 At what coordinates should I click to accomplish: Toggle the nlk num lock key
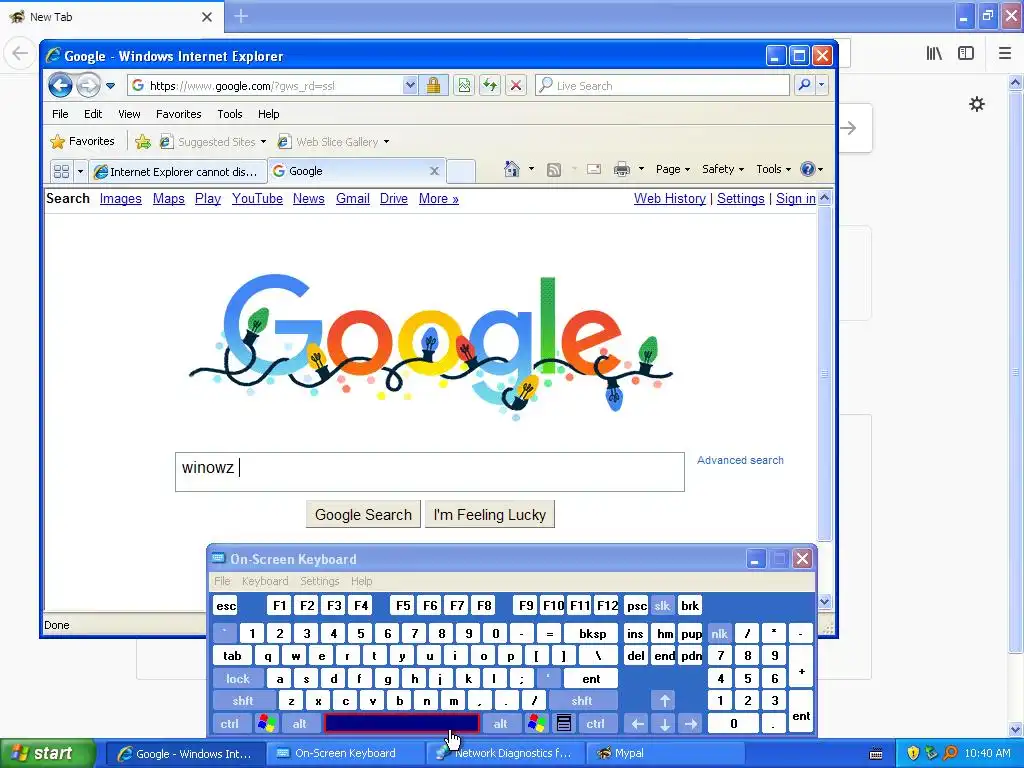(719, 633)
